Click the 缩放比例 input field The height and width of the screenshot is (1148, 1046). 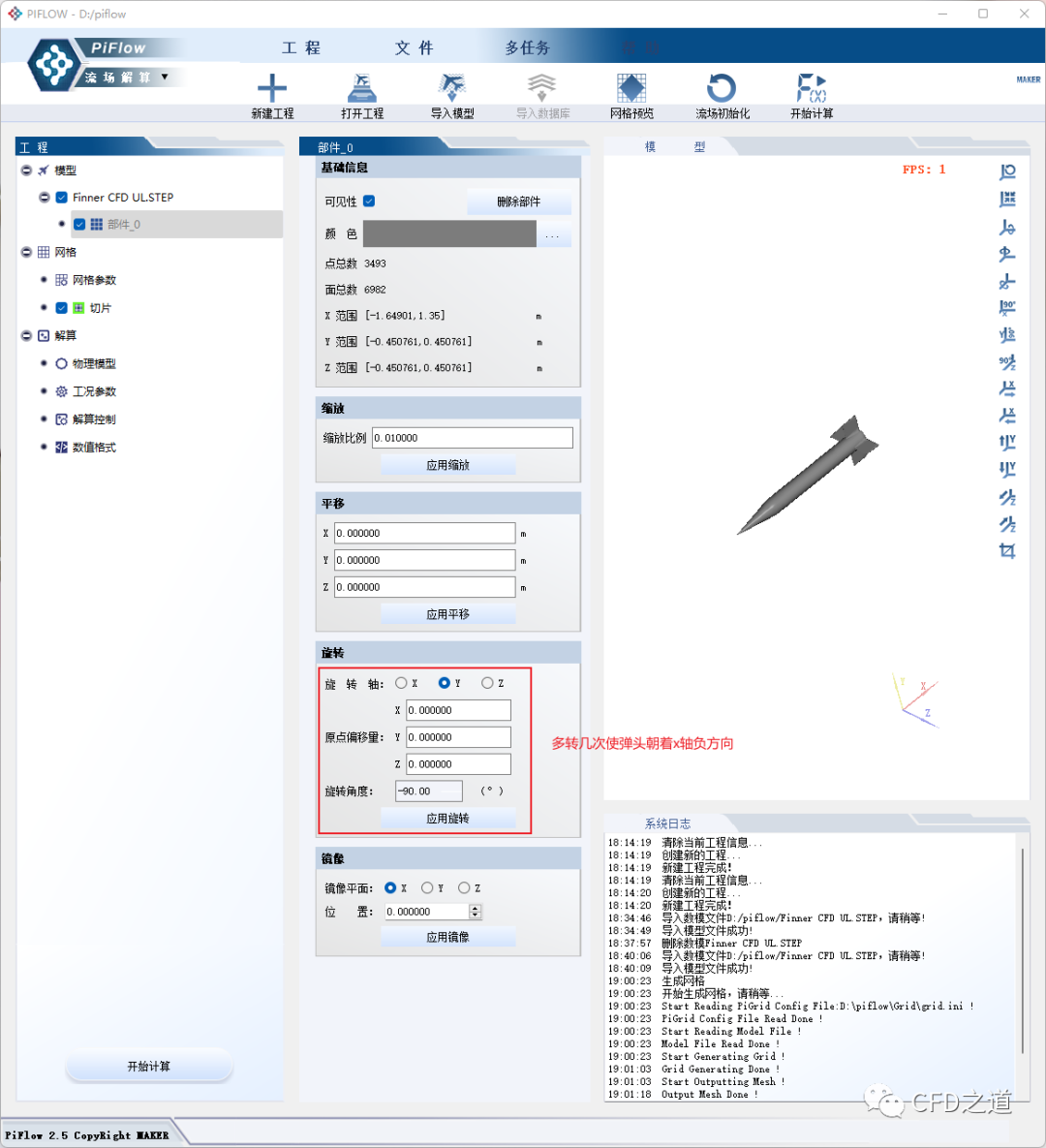[x=472, y=438]
